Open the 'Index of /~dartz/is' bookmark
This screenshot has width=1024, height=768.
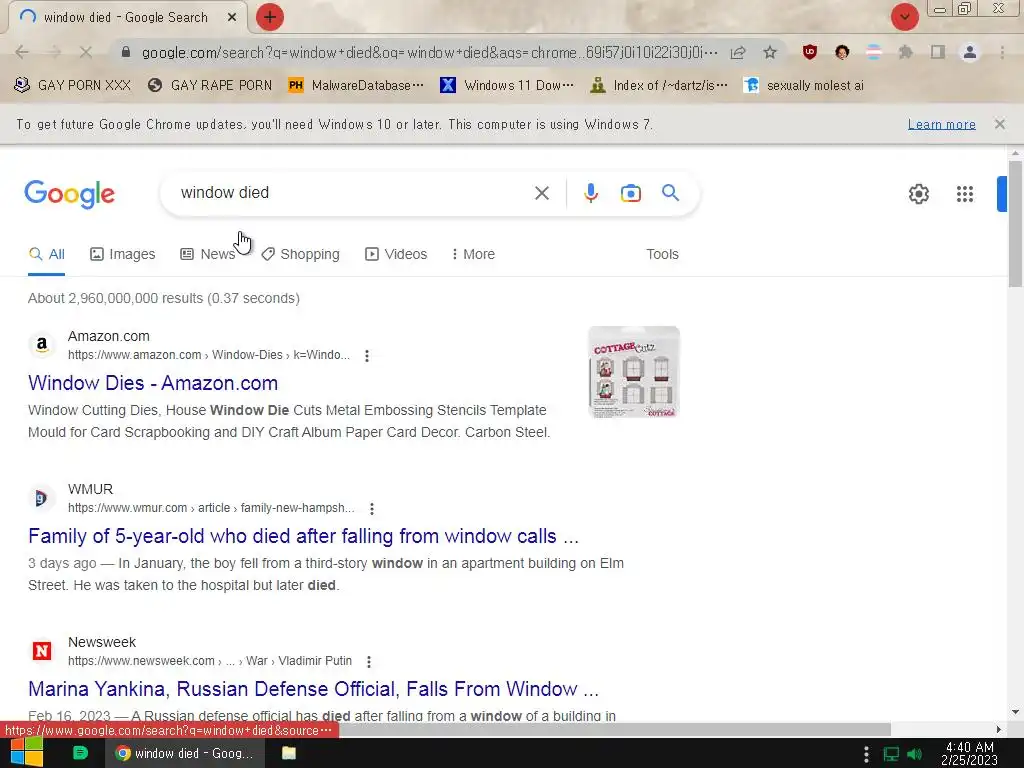point(658,86)
